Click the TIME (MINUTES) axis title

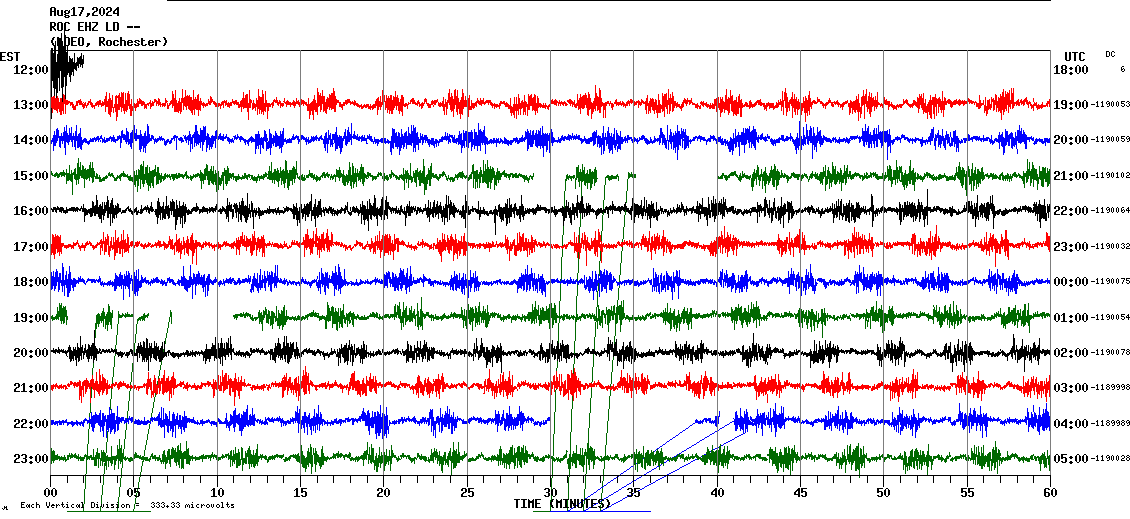pyautogui.click(x=562, y=504)
